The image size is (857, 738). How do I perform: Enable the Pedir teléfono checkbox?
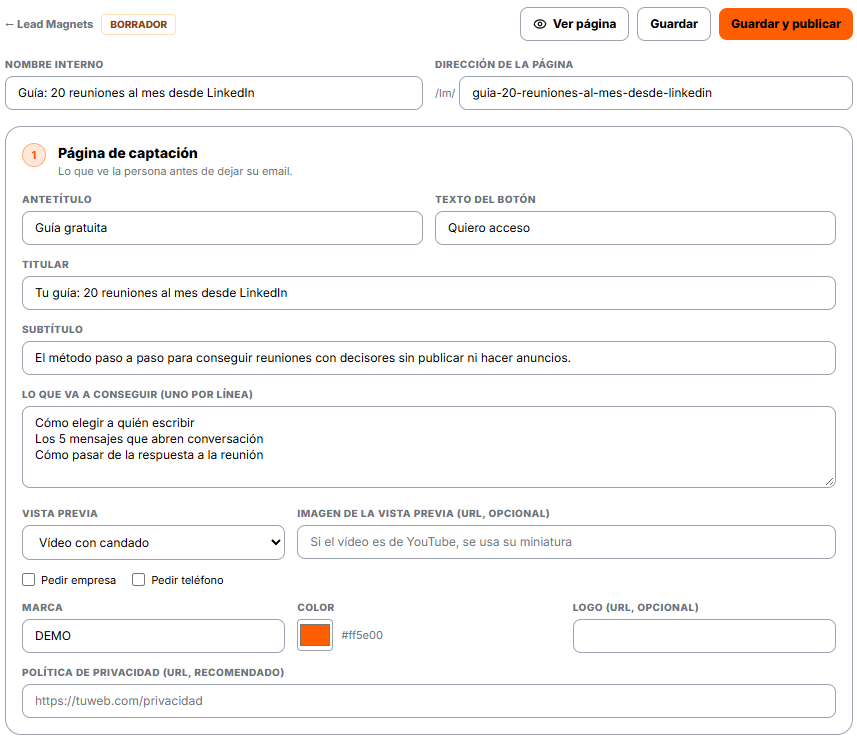[x=138, y=579]
